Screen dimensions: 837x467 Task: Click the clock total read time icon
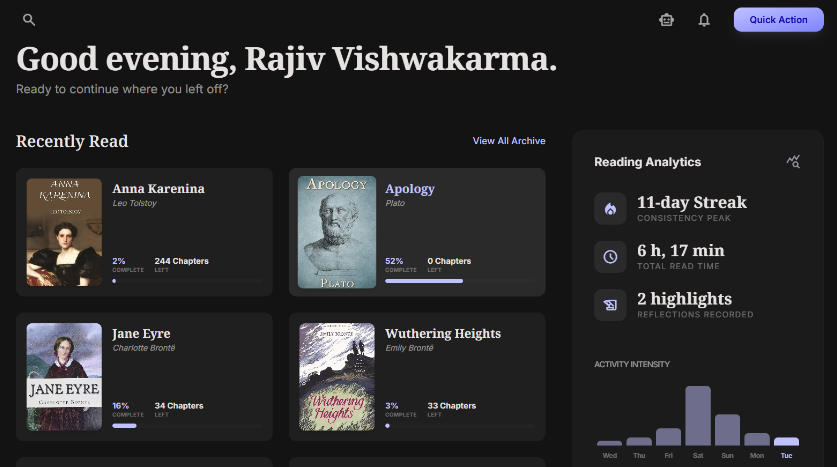tap(610, 257)
